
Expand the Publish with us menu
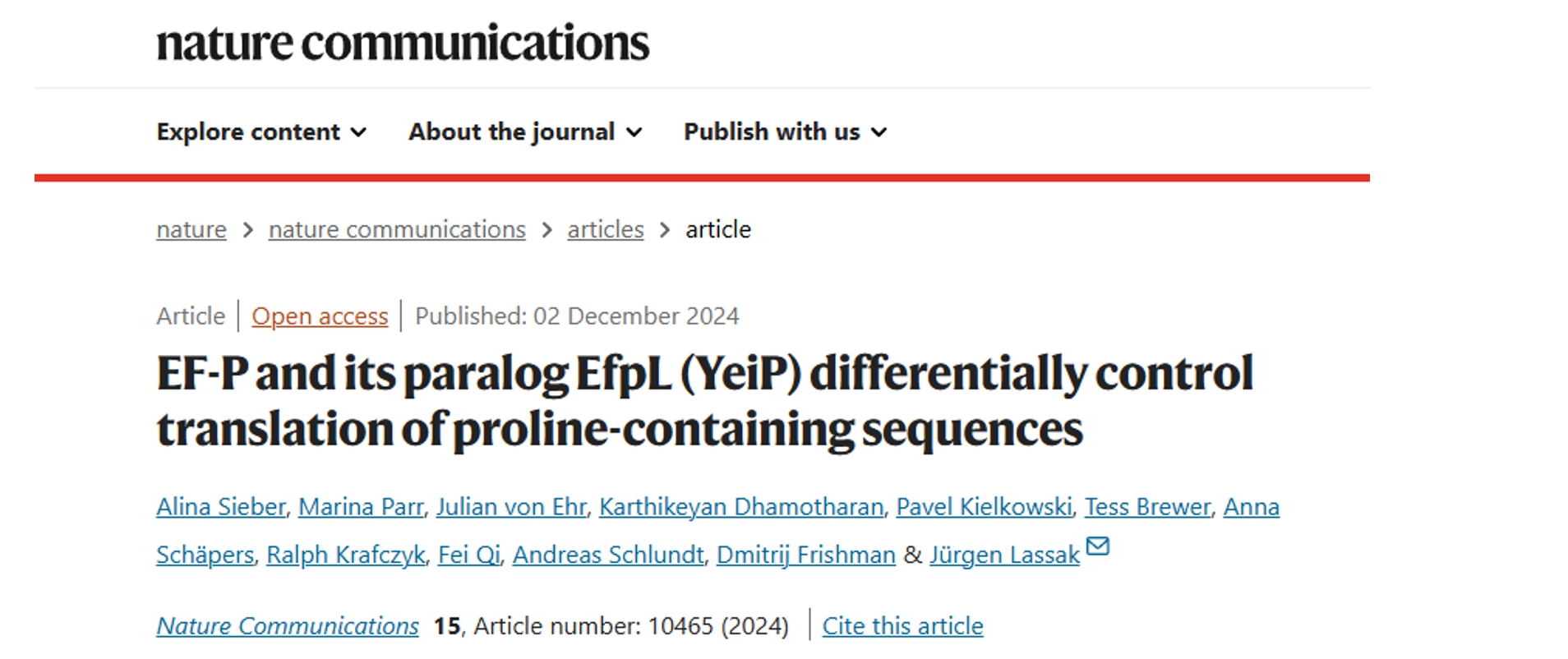click(786, 131)
